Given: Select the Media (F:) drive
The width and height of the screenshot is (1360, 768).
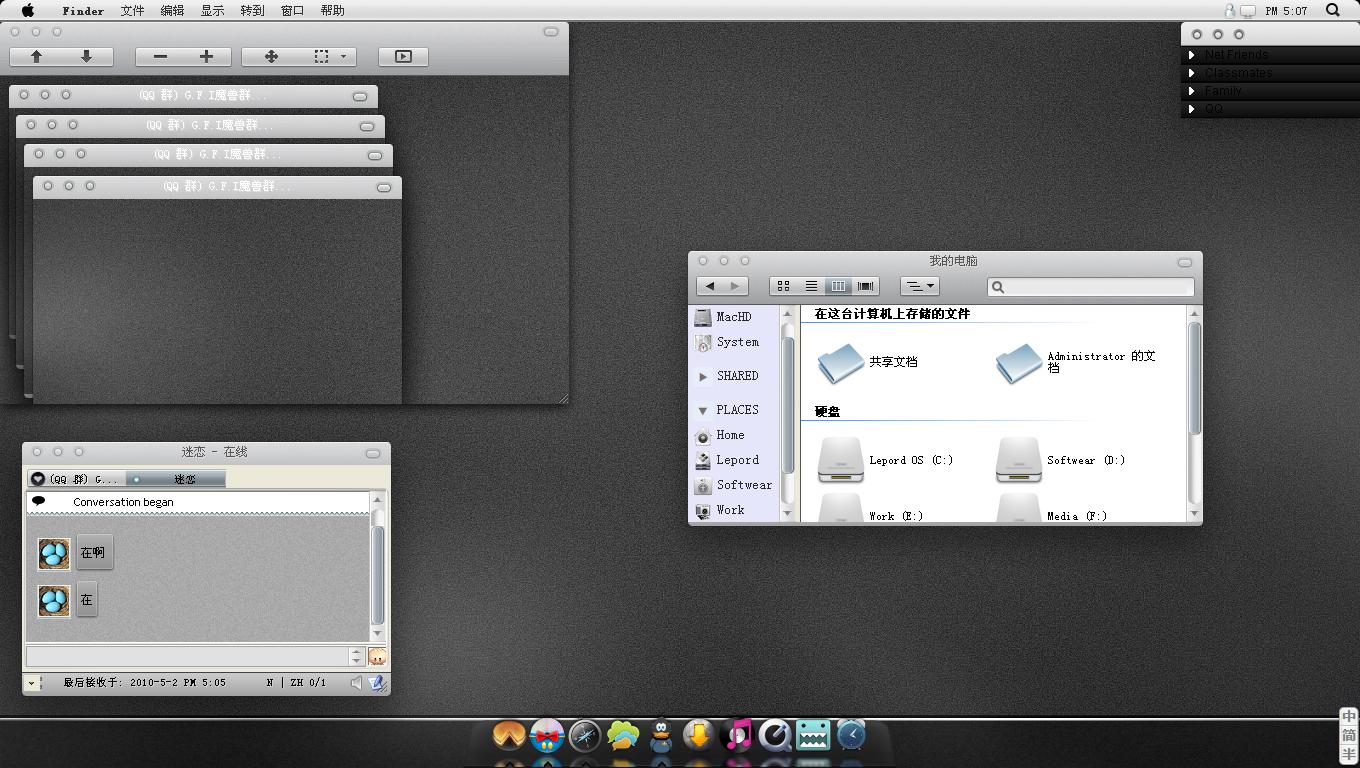Looking at the screenshot, I should point(1051,508).
